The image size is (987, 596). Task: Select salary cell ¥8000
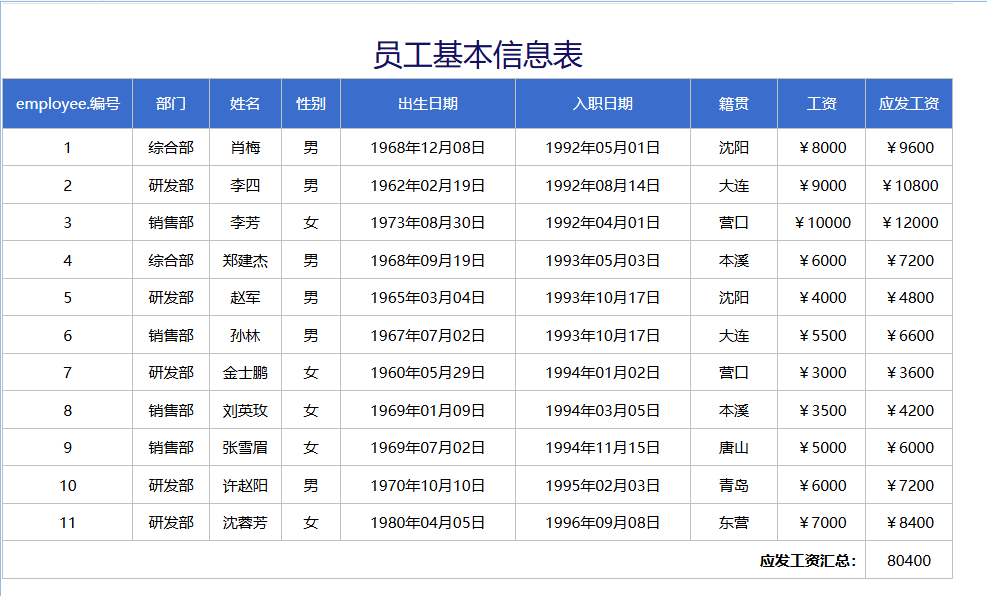pos(821,148)
